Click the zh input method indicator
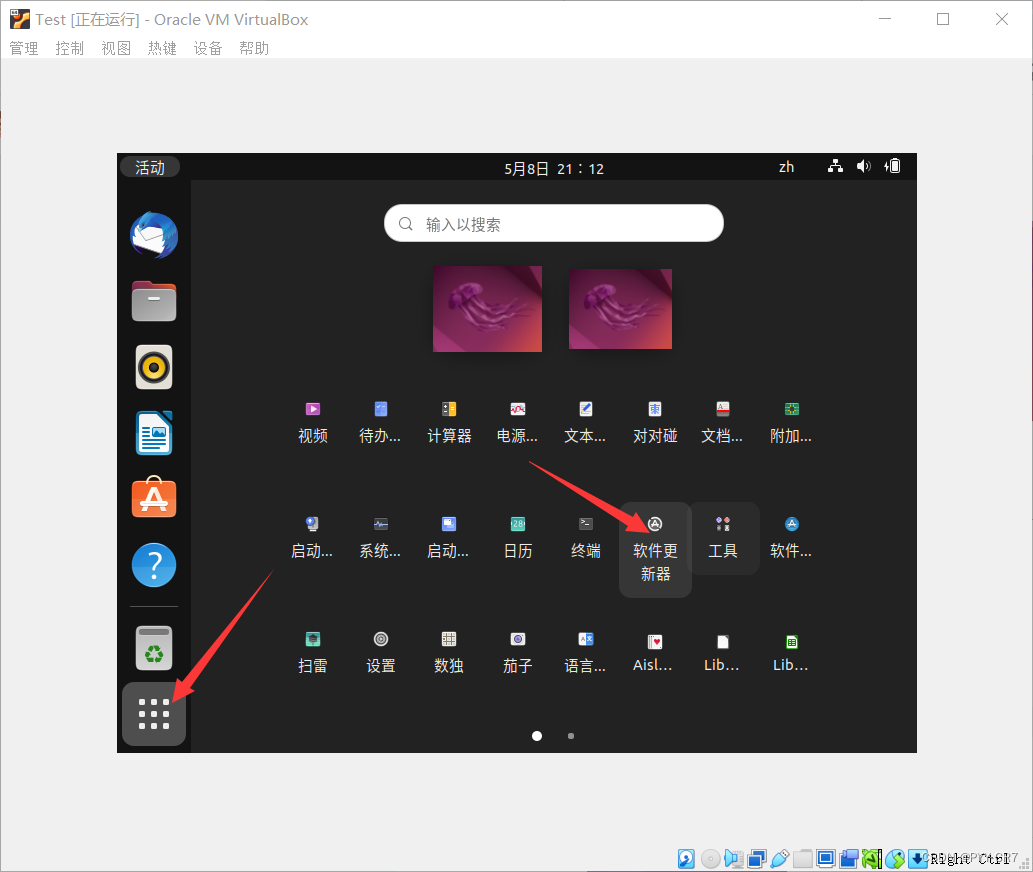The image size is (1033, 872). 787,167
